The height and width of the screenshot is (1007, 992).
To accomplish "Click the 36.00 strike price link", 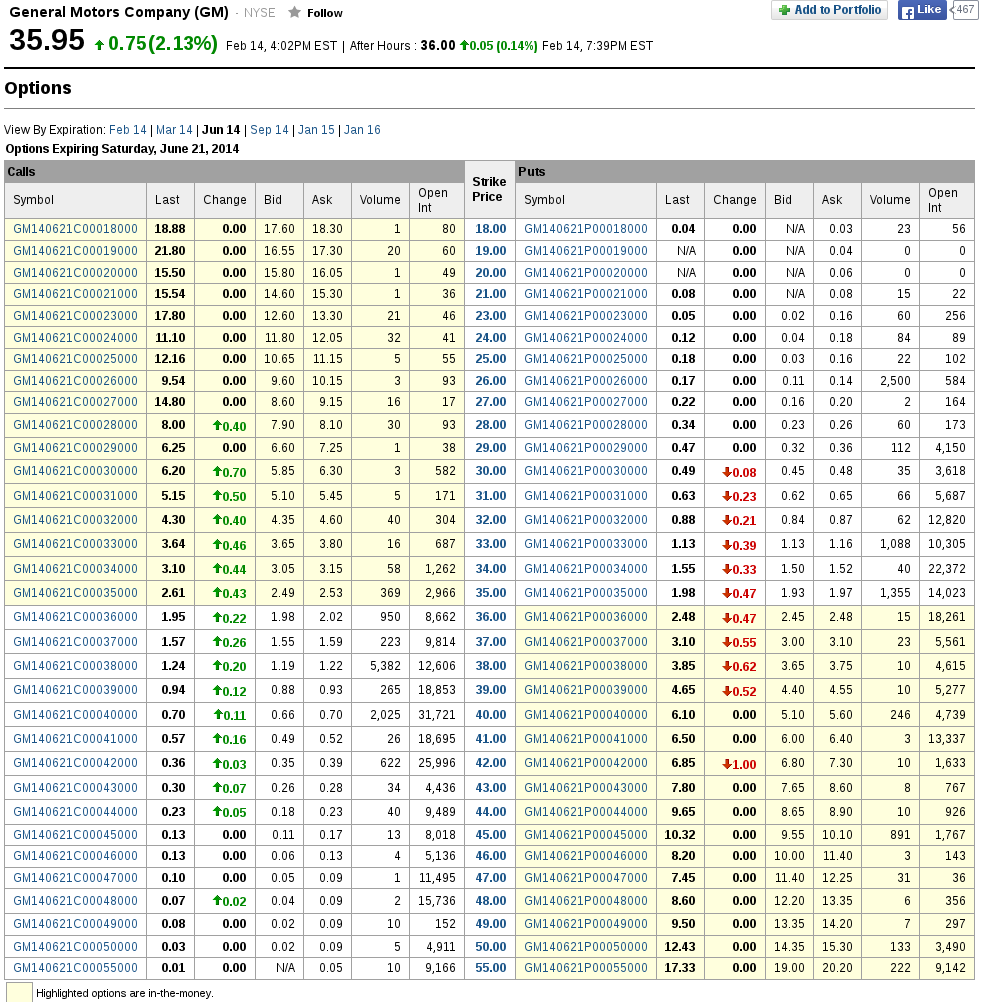I will pos(491,617).
